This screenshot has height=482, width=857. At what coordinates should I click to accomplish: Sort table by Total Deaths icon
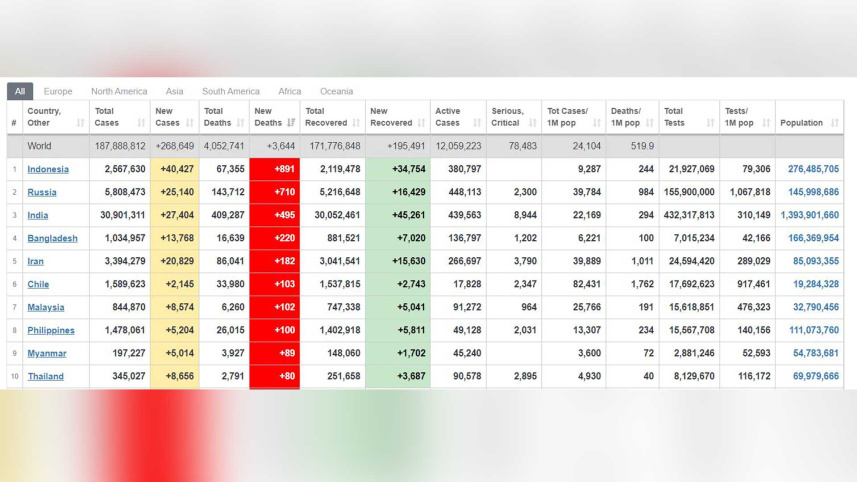pyautogui.click(x=240, y=123)
